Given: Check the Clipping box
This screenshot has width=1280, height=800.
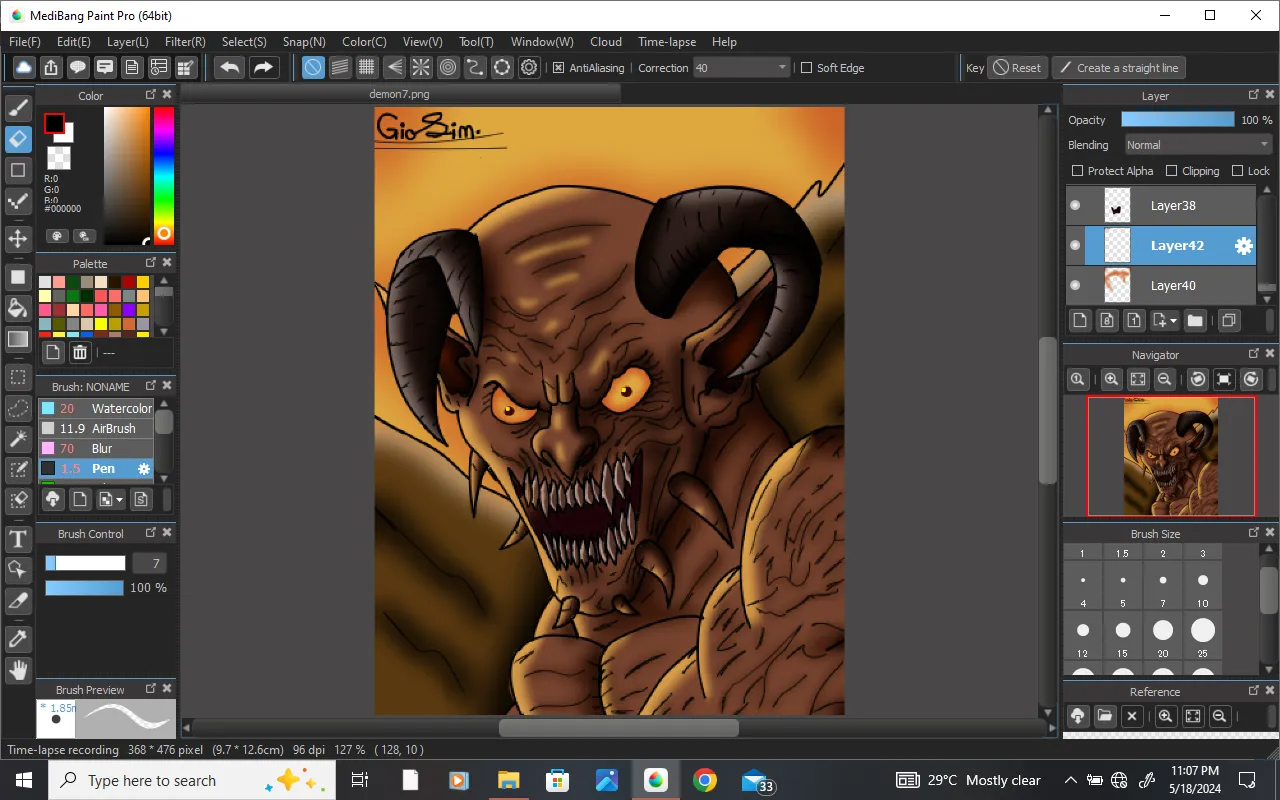Looking at the screenshot, I should [x=1171, y=171].
